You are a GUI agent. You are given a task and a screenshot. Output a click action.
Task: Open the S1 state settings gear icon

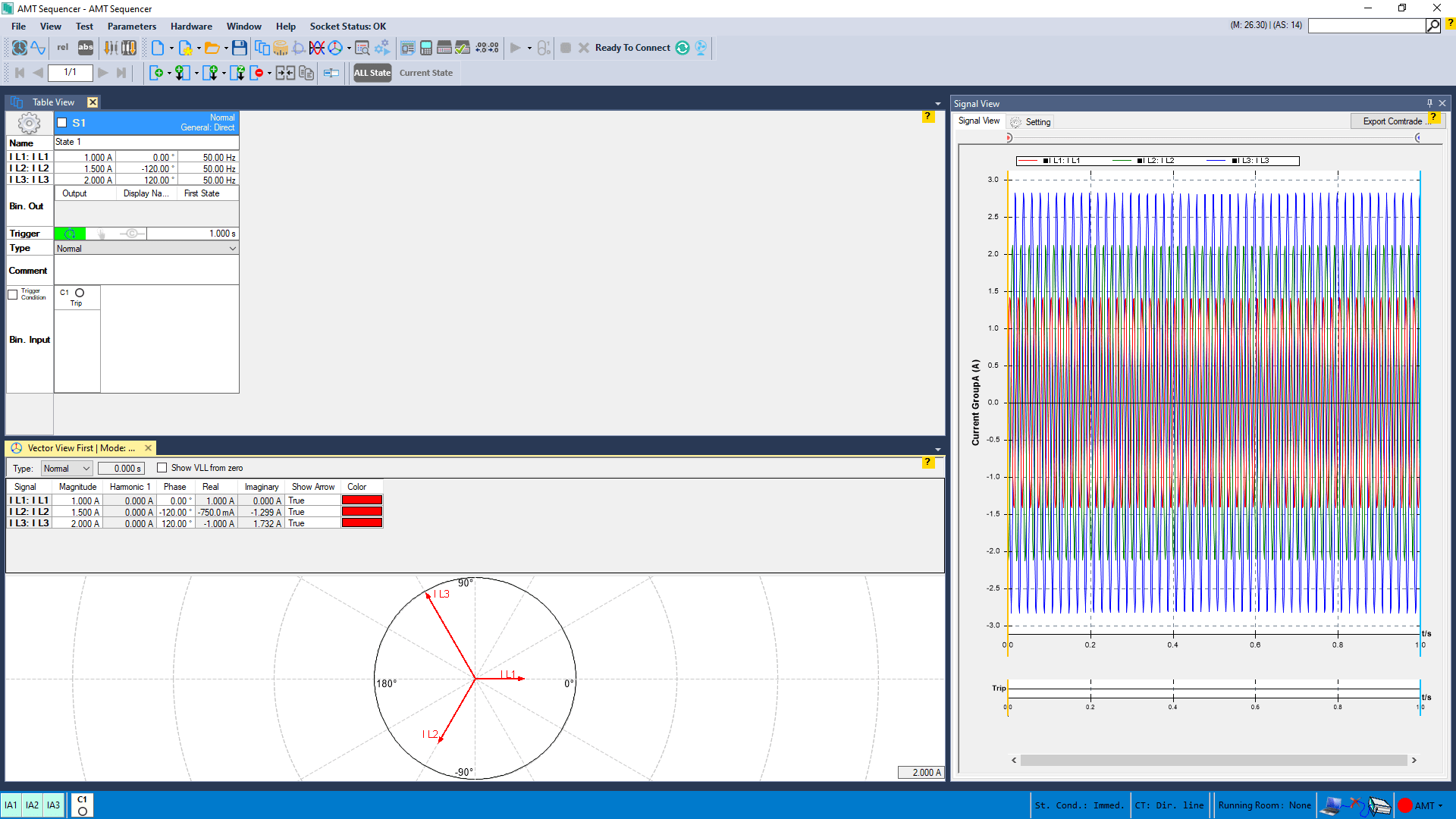[29, 123]
